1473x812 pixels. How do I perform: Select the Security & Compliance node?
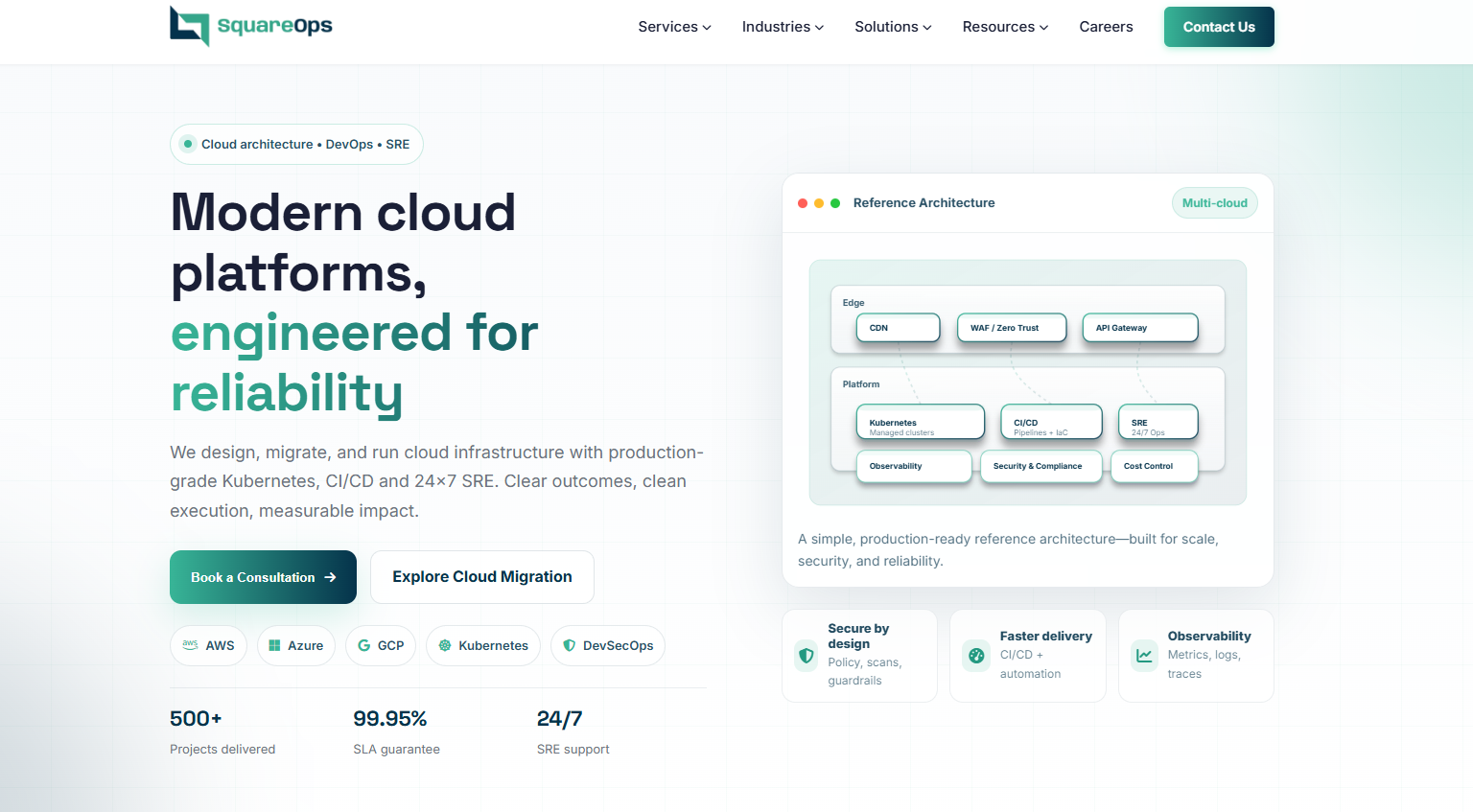1040,467
